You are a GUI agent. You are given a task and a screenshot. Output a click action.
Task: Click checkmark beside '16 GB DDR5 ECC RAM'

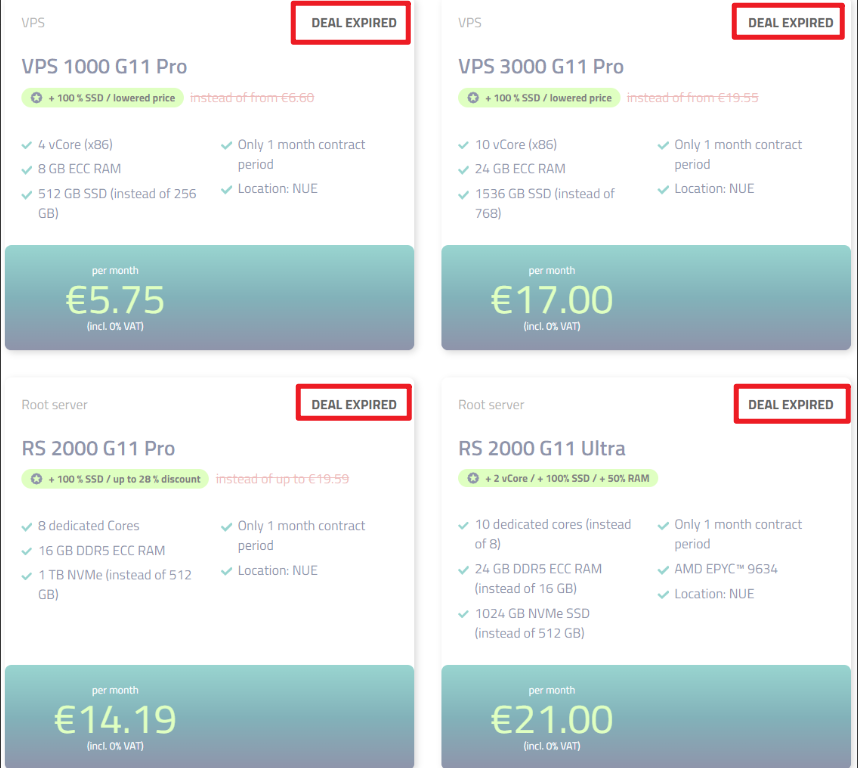tap(26, 551)
